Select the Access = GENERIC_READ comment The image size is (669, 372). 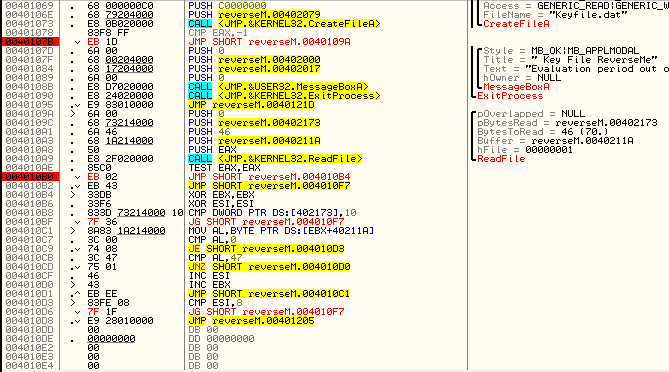point(576,6)
